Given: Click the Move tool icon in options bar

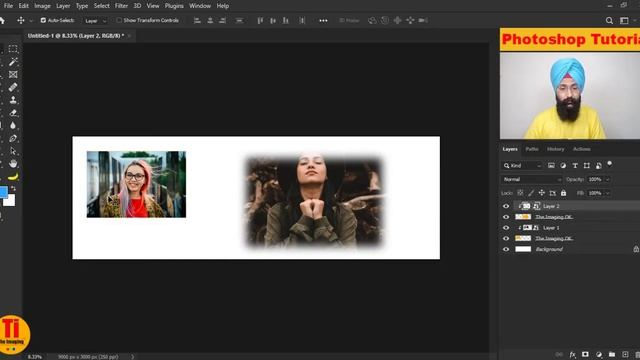Looking at the screenshot, I should [x=20, y=20].
